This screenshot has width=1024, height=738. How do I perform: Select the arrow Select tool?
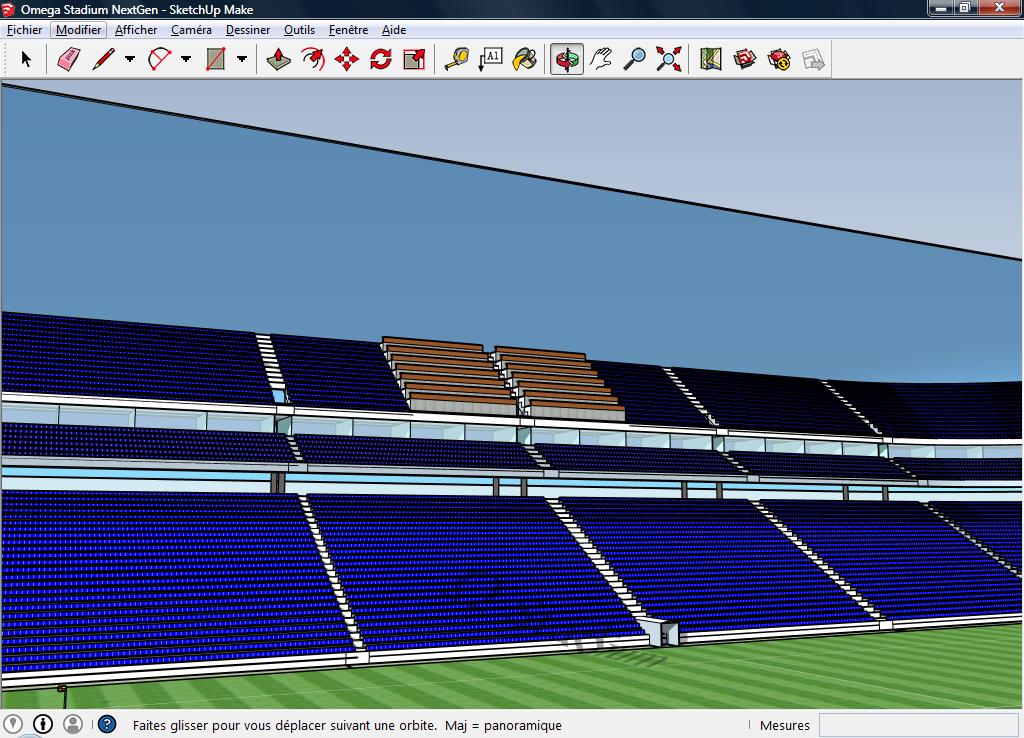[26, 60]
